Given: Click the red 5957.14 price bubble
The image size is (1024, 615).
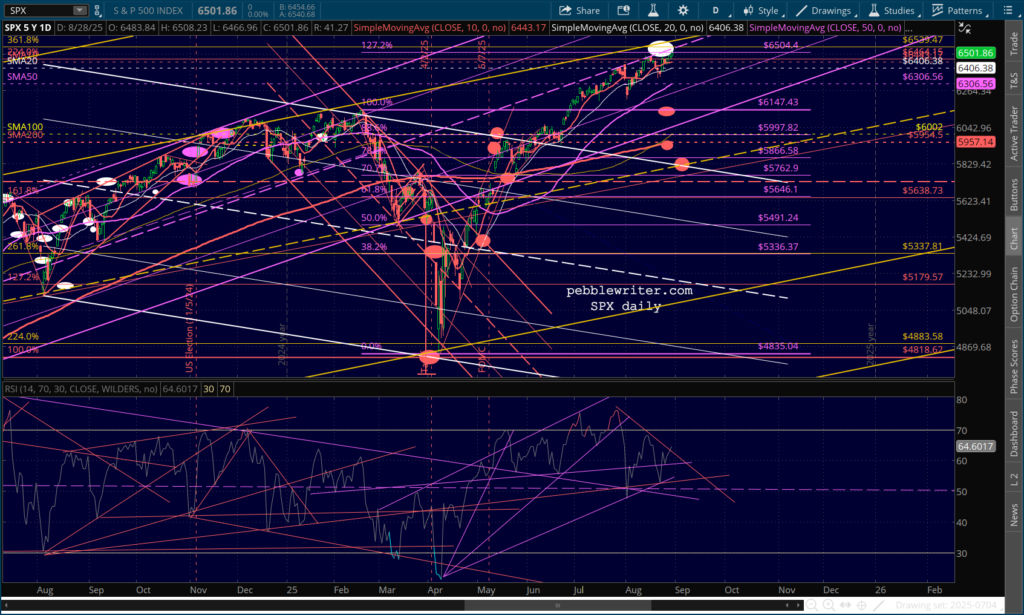Looking at the screenshot, I should [x=975, y=142].
